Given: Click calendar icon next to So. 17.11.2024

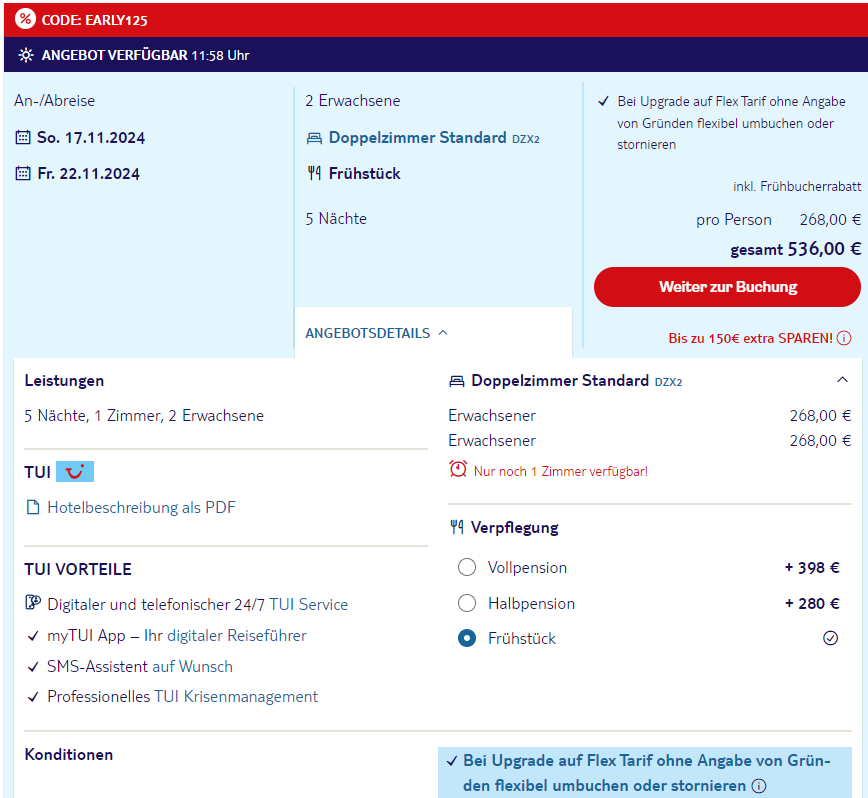Looking at the screenshot, I should tap(23, 138).
